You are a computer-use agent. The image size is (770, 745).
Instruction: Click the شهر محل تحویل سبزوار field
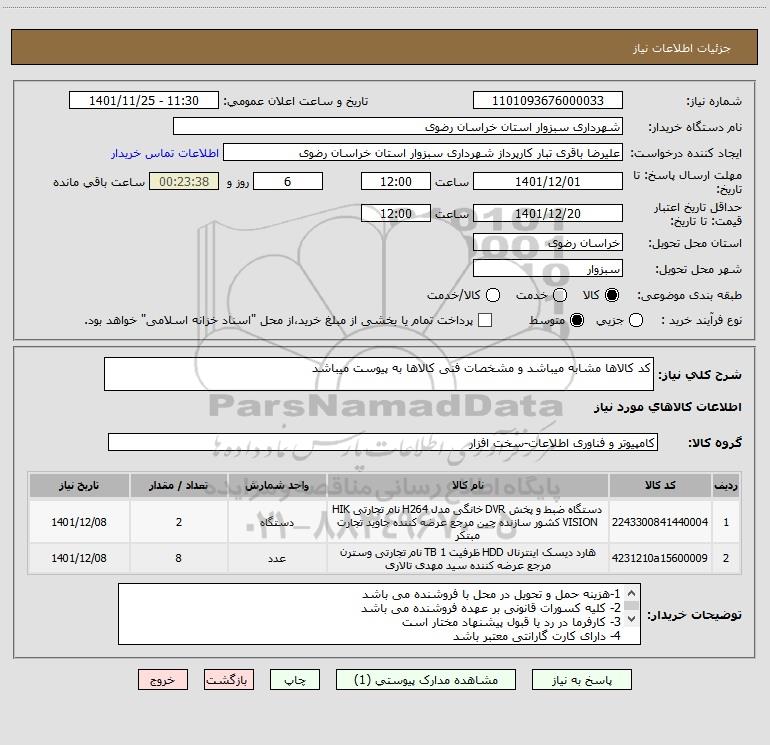point(548,269)
